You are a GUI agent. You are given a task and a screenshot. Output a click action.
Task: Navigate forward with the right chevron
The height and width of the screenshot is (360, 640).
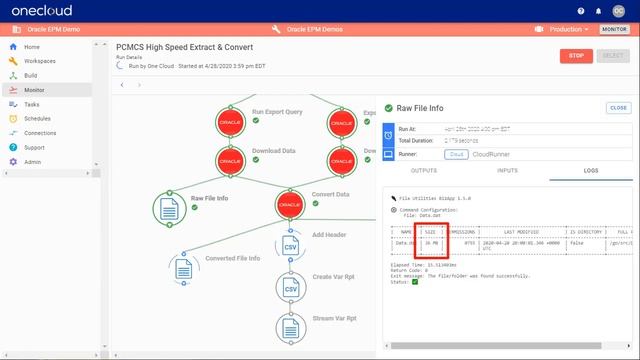coord(139,85)
